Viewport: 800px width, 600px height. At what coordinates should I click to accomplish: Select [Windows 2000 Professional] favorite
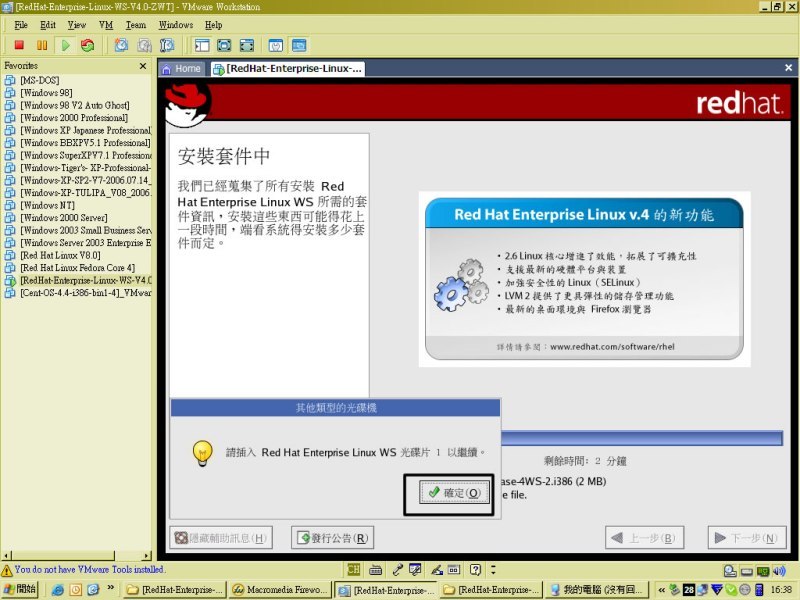point(74,118)
